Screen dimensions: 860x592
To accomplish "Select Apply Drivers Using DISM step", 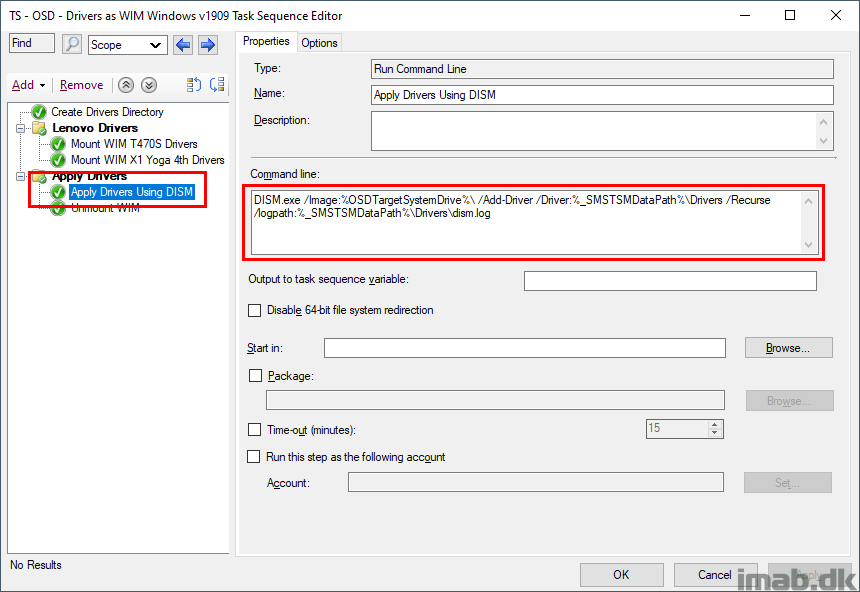I will pos(132,192).
